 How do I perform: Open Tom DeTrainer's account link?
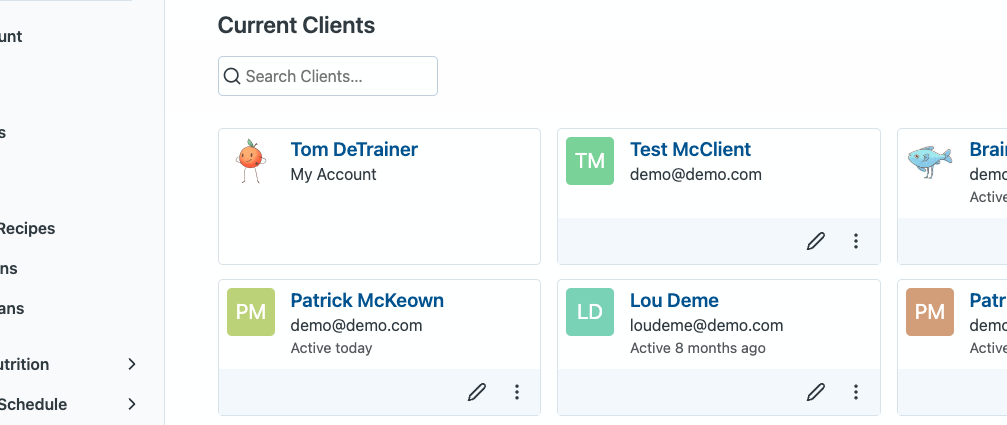pos(354,149)
